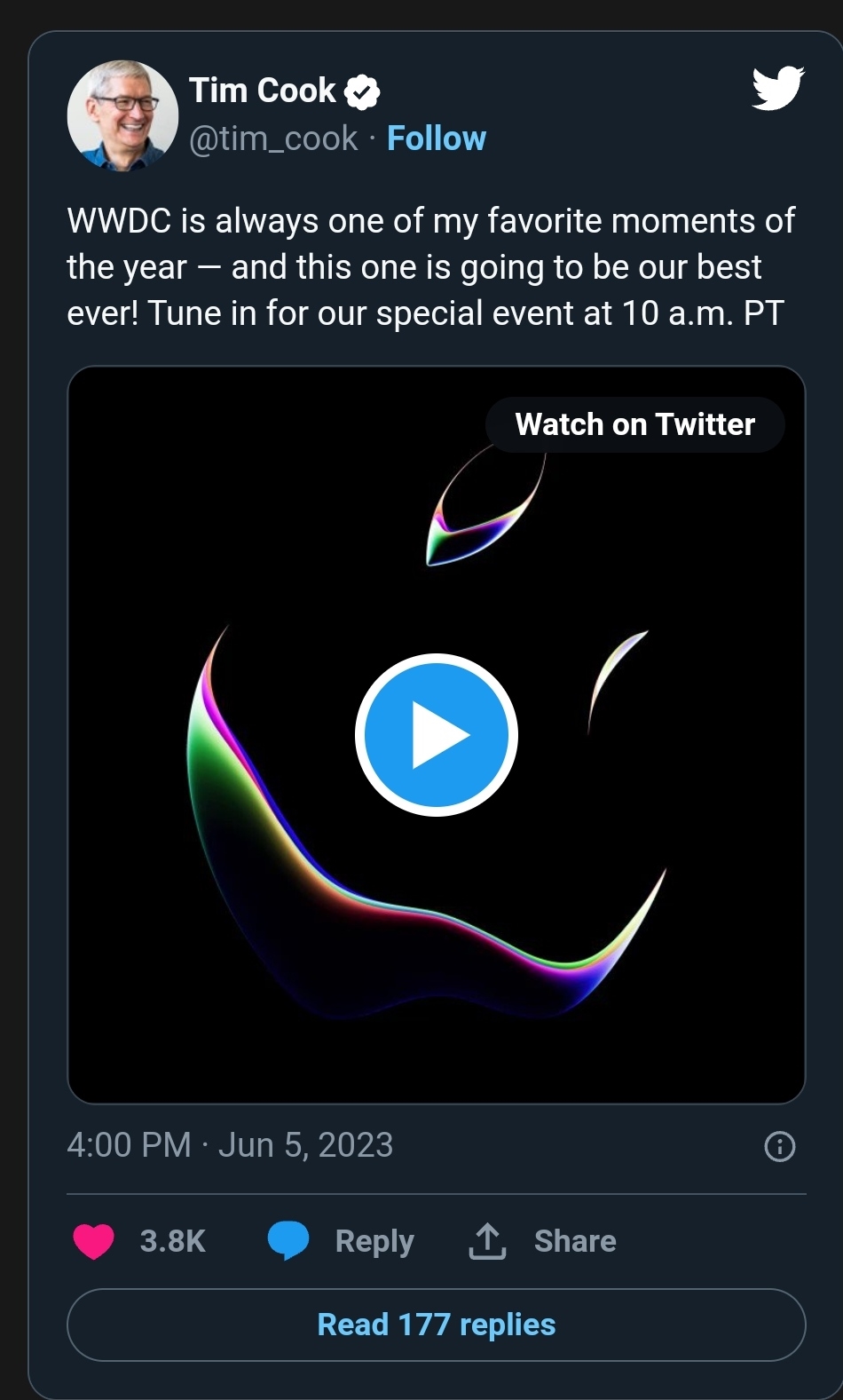Open the Read 177 replies button
The image size is (843, 1400).
[x=437, y=1325]
